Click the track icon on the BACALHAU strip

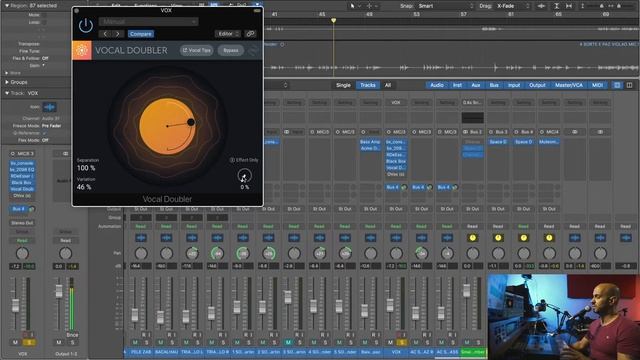(166, 238)
